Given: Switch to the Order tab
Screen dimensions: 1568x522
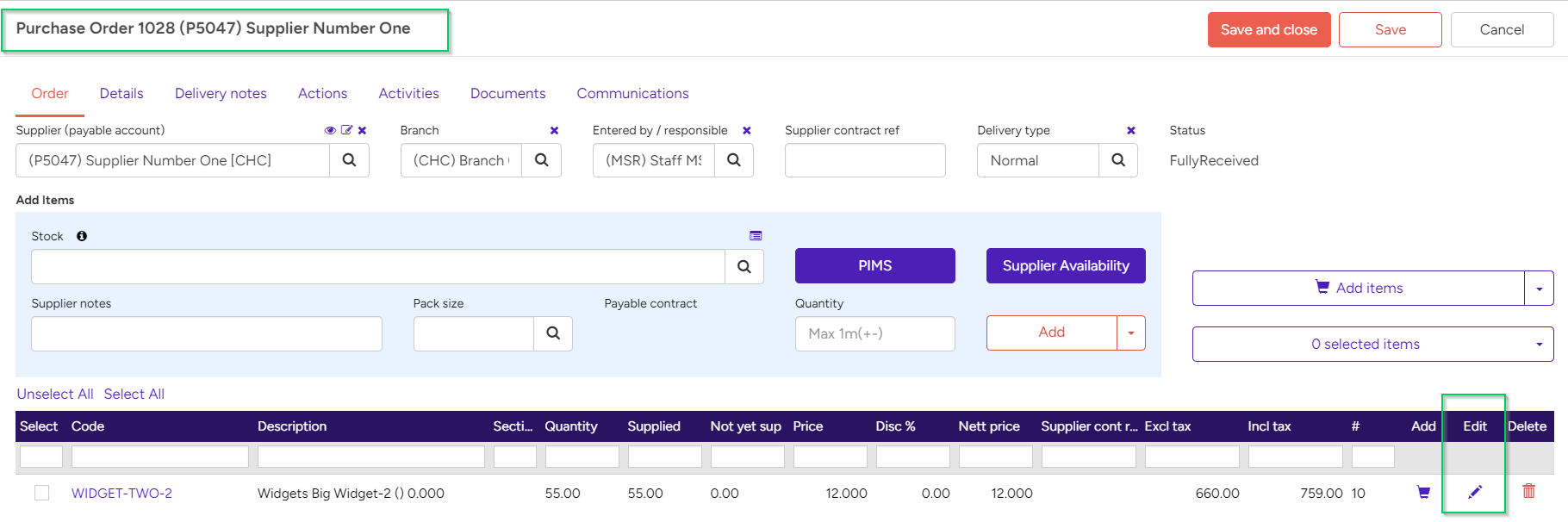Looking at the screenshot, I should [50, 93].
